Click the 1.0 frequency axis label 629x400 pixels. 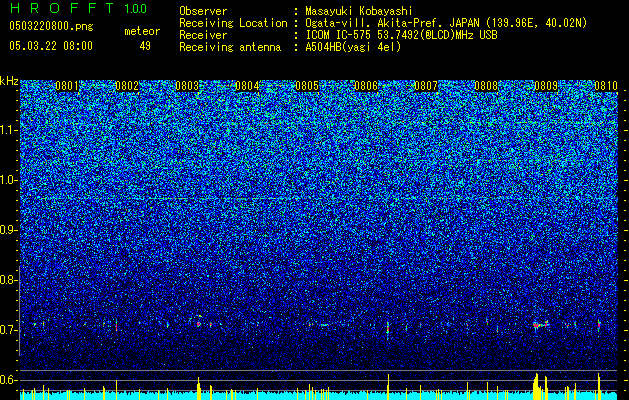pyautogui.click(x=8, y=180)
